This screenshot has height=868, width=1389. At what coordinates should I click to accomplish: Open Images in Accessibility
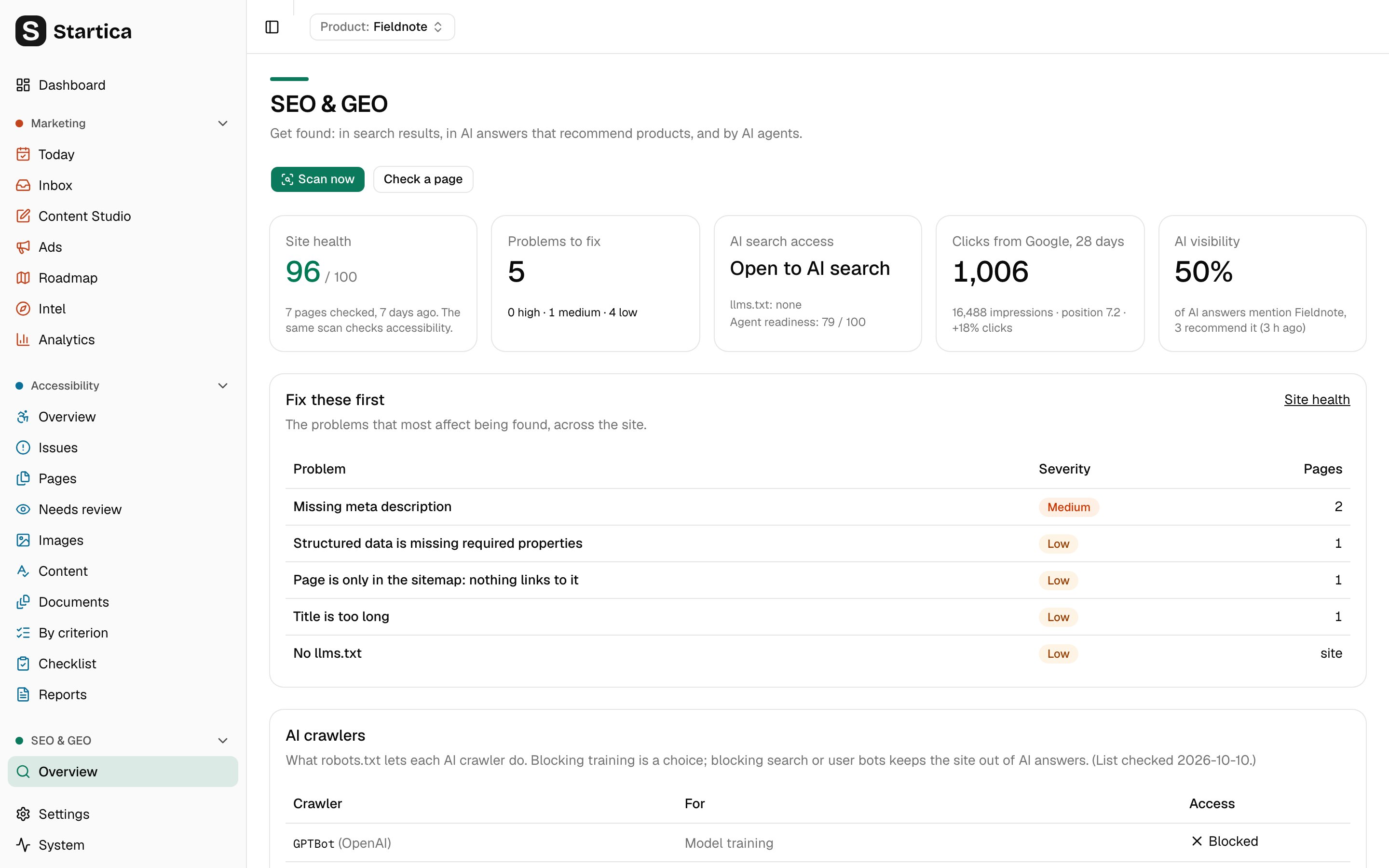(123, 540)
